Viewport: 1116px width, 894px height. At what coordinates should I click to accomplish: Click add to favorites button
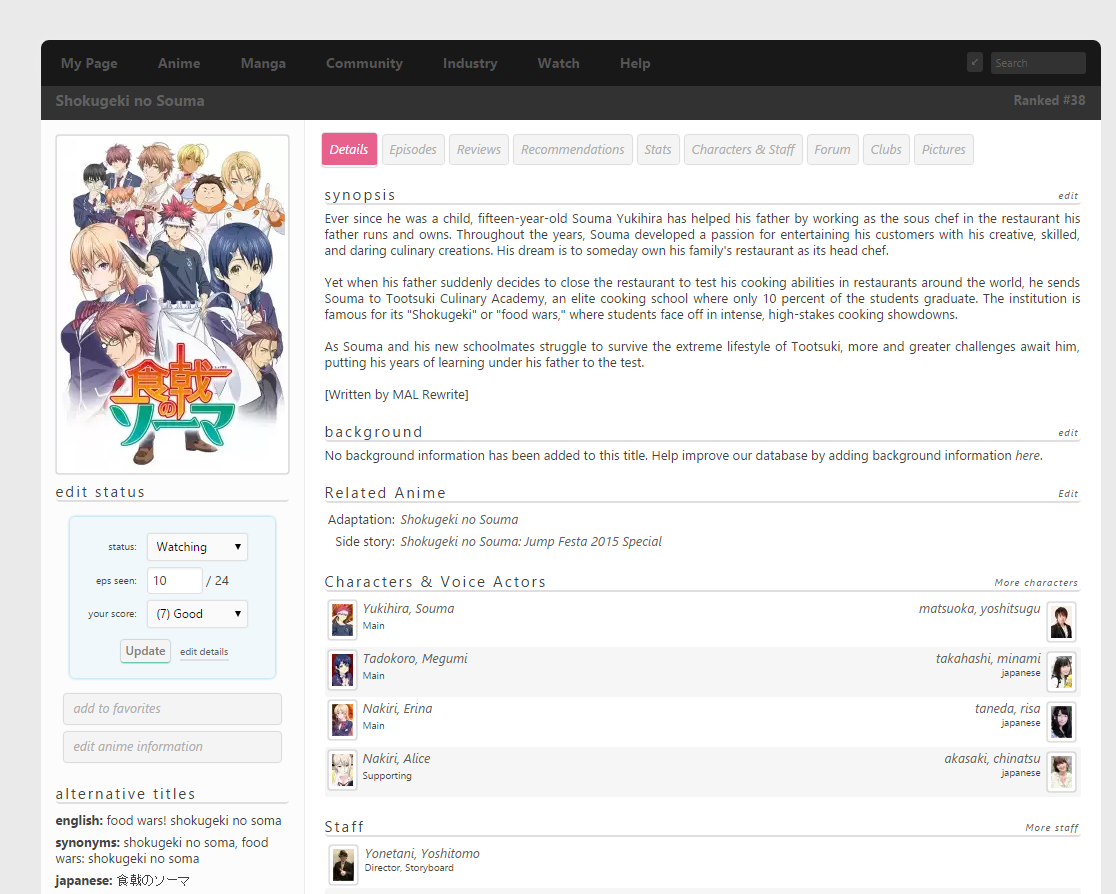click(x=172, y=708)
